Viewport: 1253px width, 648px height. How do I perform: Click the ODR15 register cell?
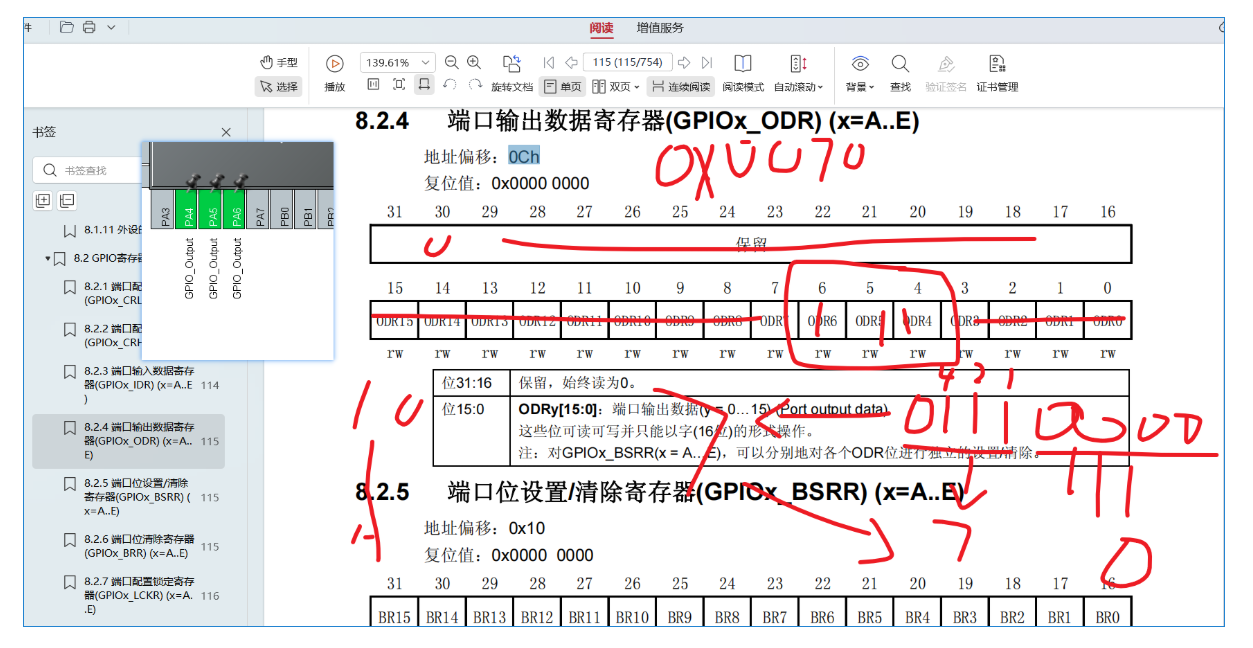point(394,322)
